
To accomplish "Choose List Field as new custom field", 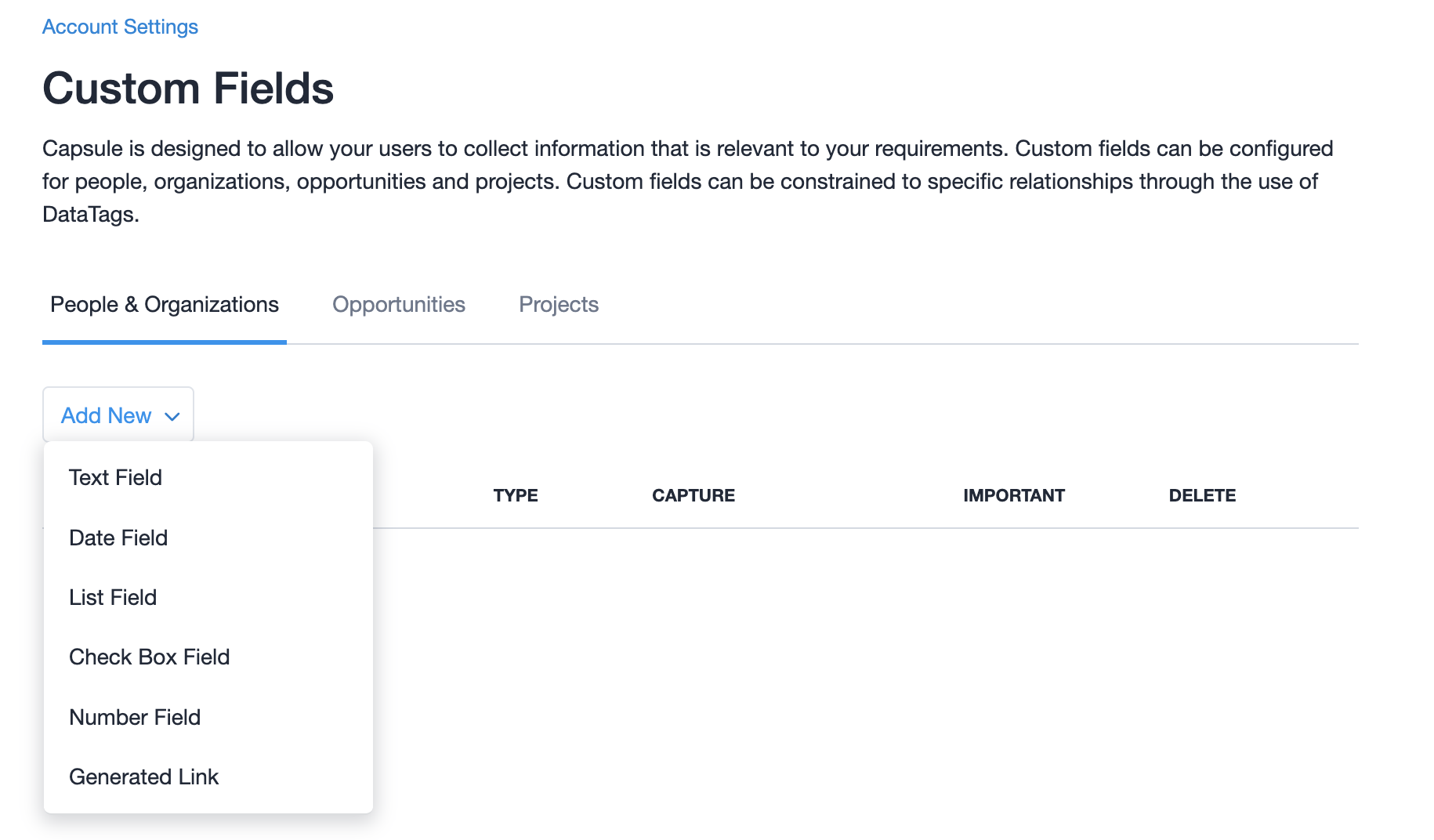I will click(x=113, y=597).
